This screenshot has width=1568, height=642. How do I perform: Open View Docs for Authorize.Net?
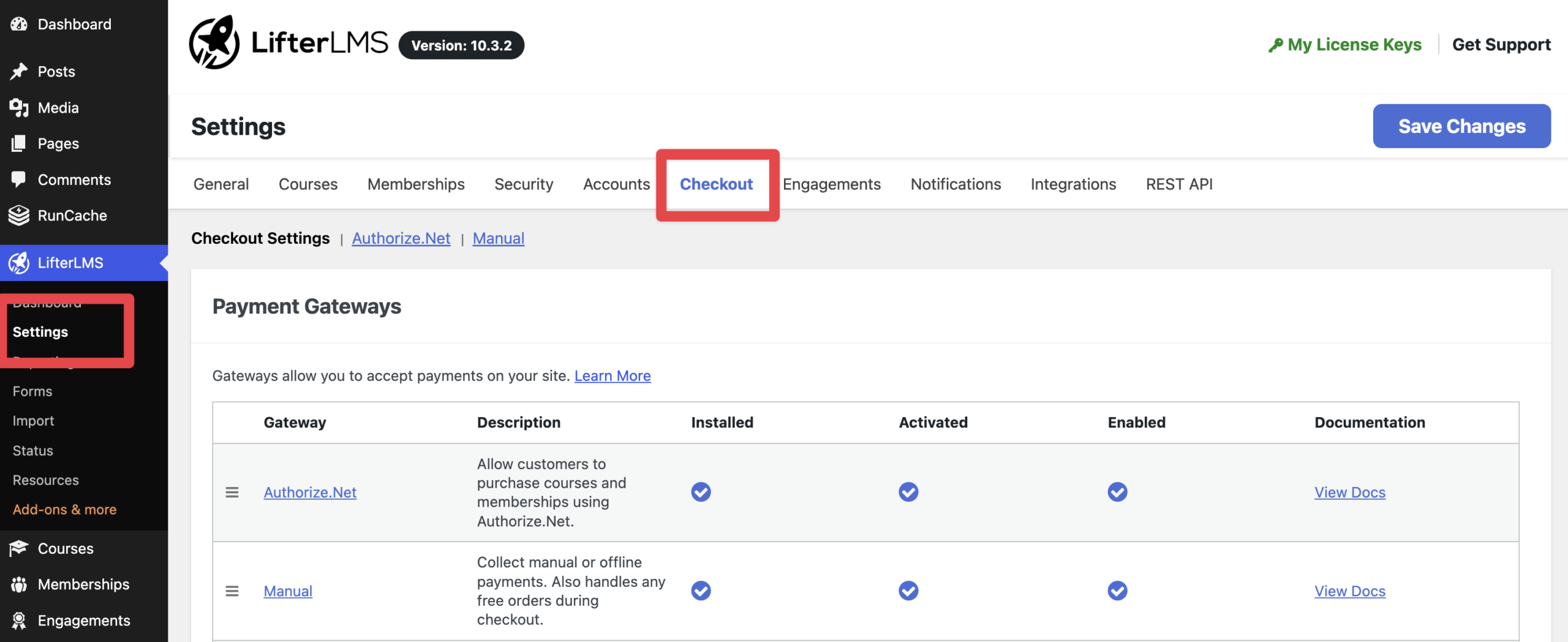point(1349,492)
